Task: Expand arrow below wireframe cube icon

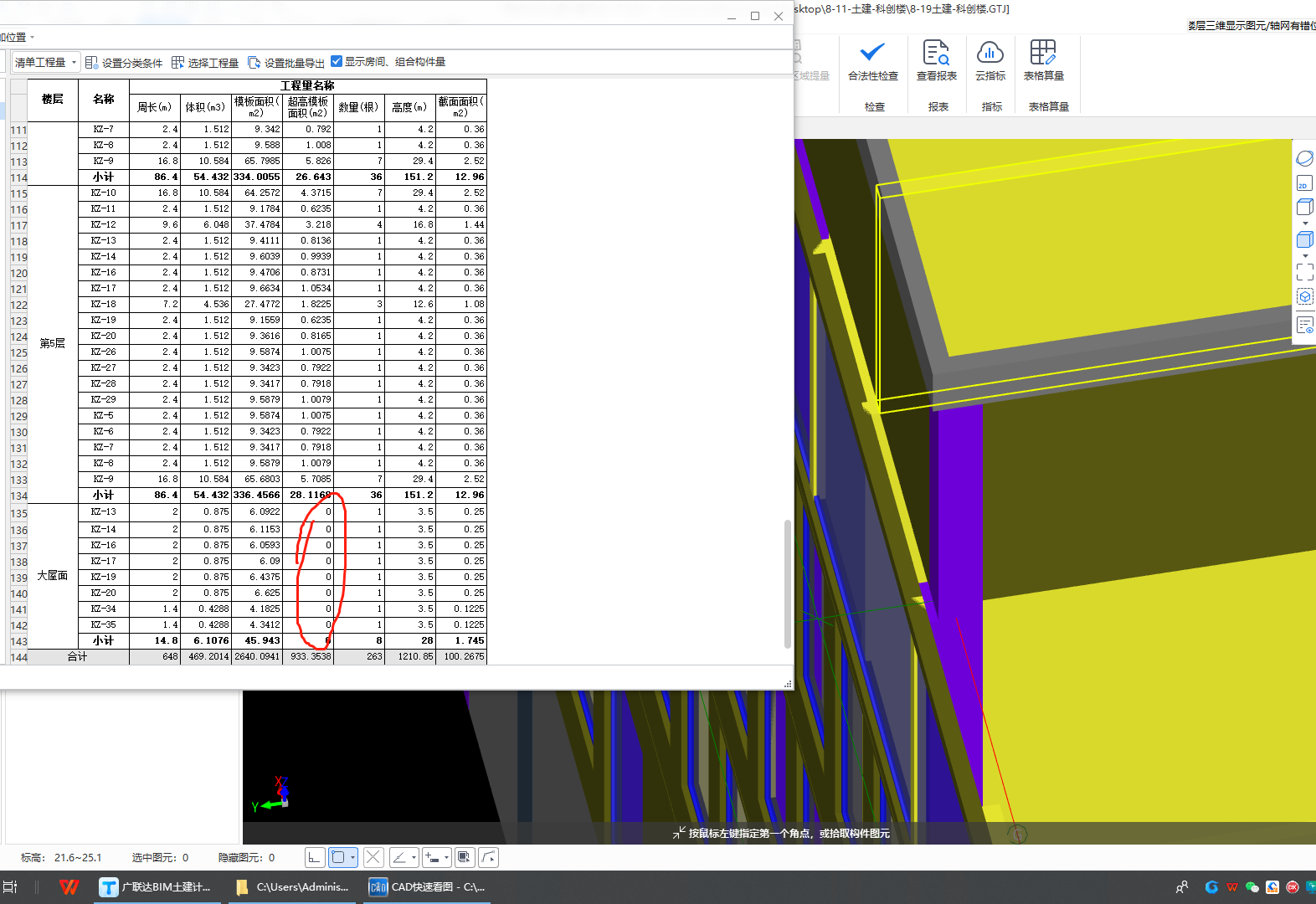Action: coord(1304,223)
